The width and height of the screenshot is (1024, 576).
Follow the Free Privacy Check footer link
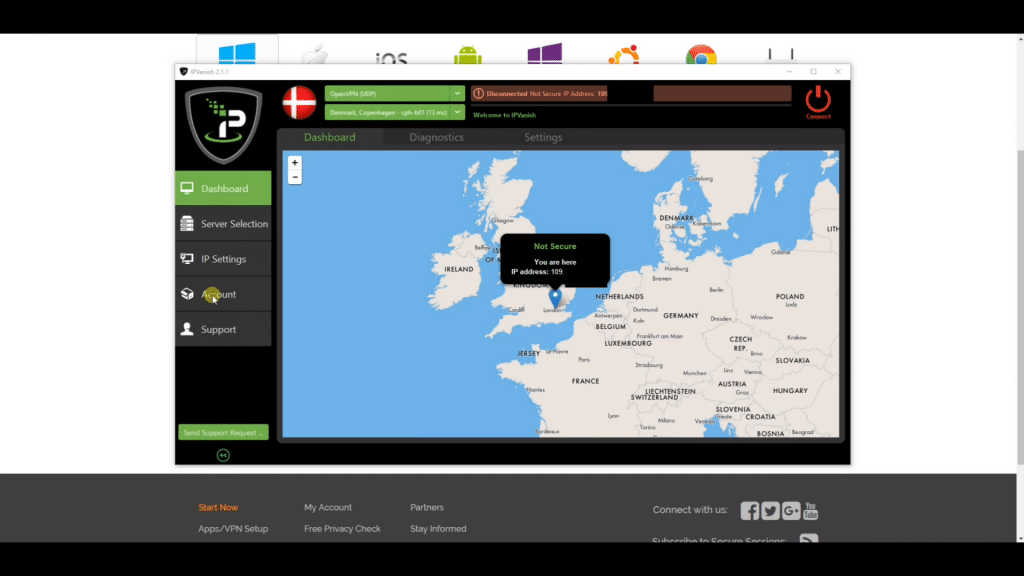point(342,529)
